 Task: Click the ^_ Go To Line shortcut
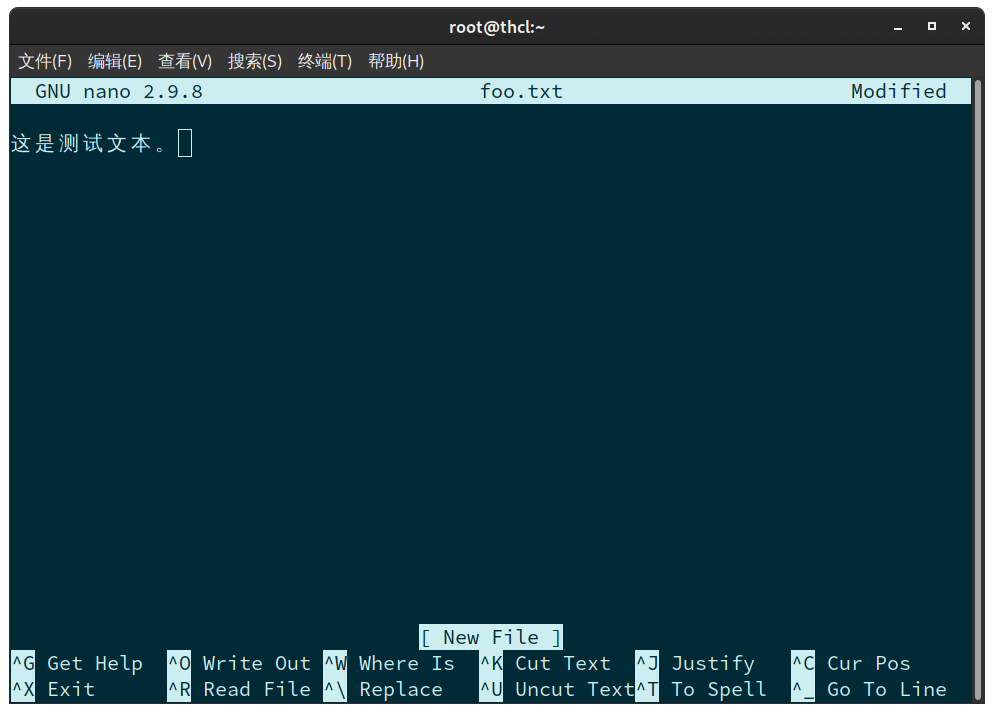(869, 690)
